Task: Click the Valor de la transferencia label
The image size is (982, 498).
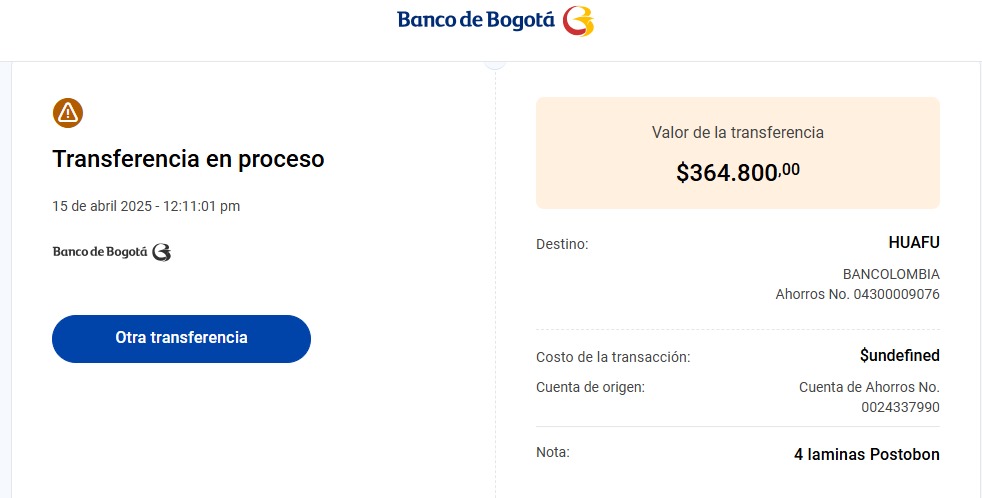Action: click(738, 132)
